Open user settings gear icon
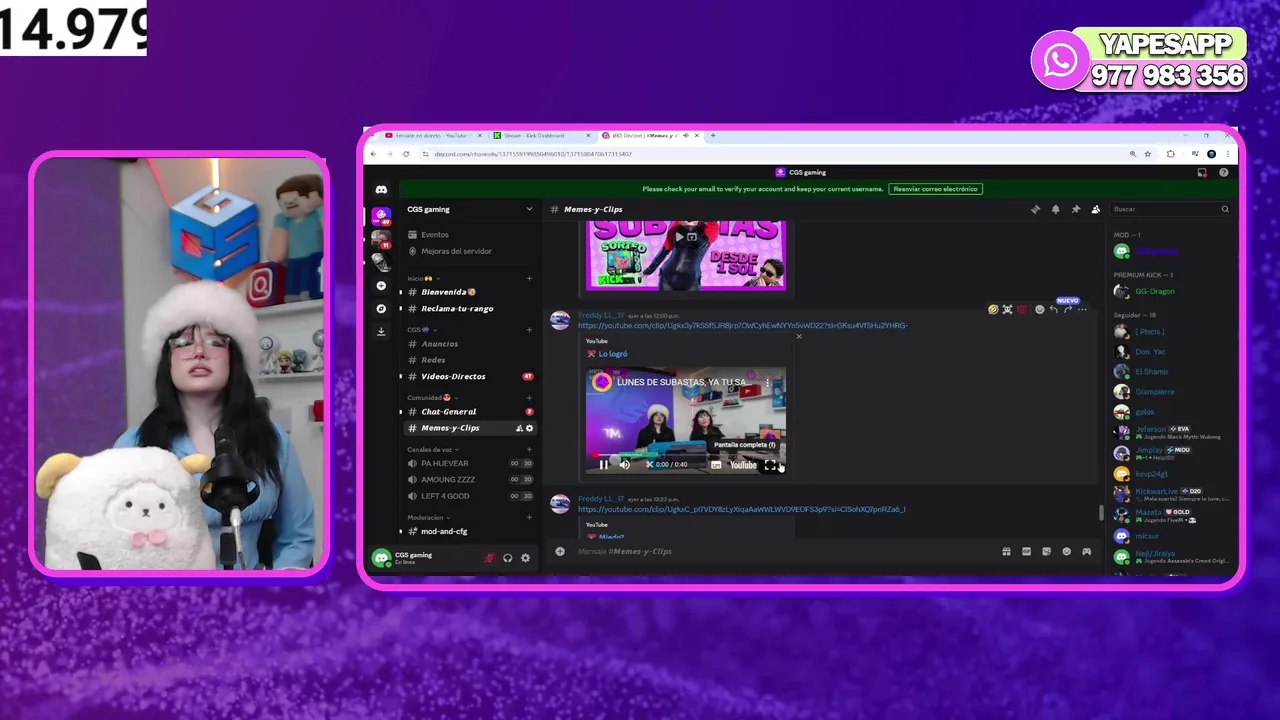 pos(525,558)
